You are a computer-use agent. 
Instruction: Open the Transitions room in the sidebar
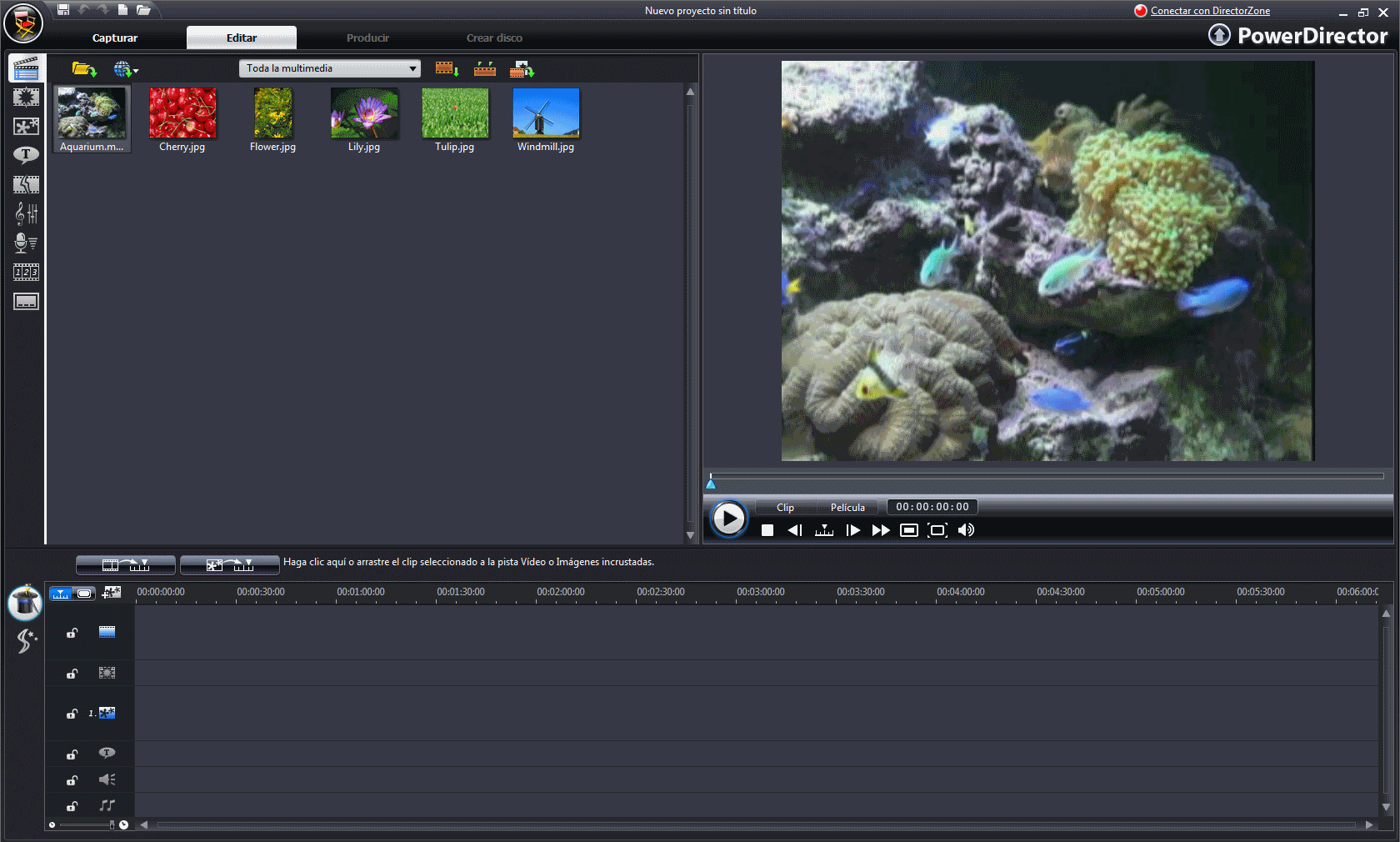point(26,184)
